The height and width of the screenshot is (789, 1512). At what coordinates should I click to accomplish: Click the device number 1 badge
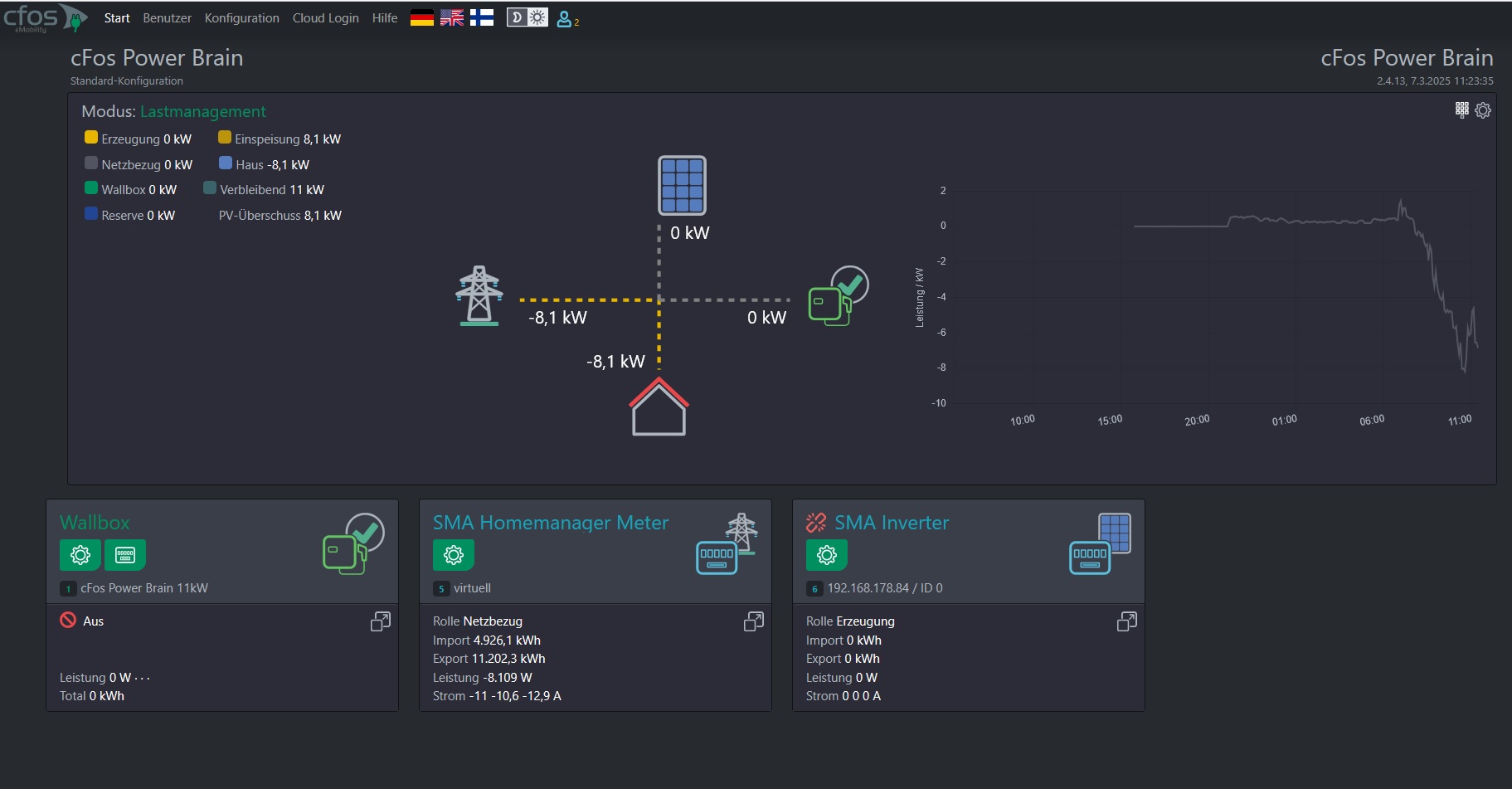click(x=68, y=589)
